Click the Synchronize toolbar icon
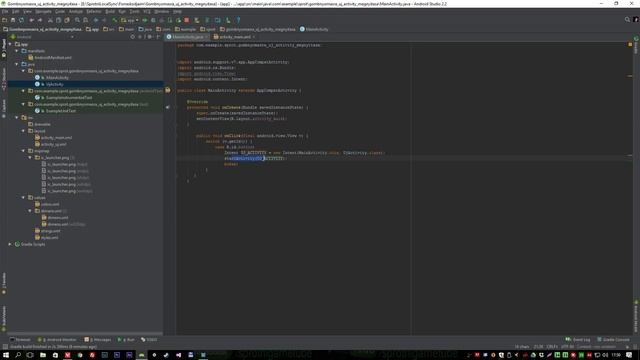 21,20
